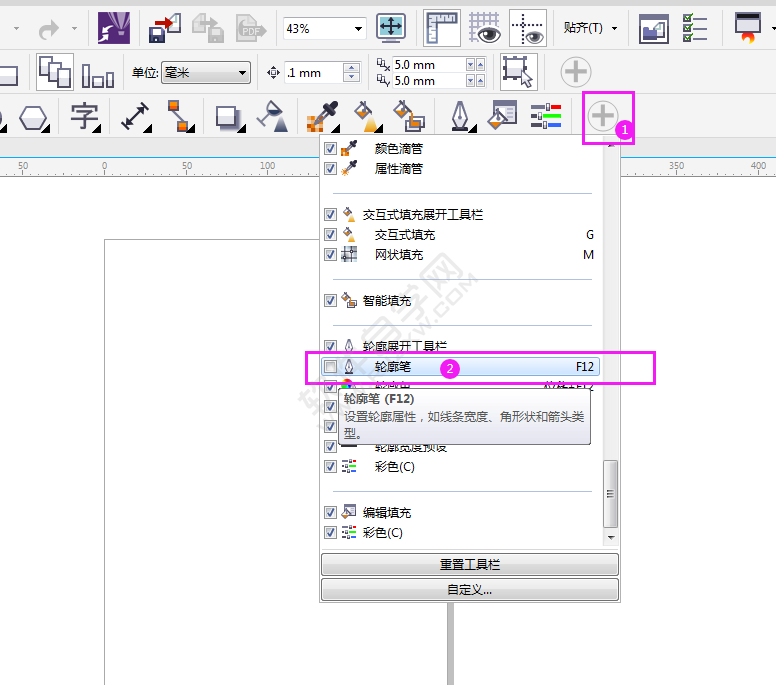
Task: Click property bar Quick Customize plus button
Action: click(x=576, y=72)
